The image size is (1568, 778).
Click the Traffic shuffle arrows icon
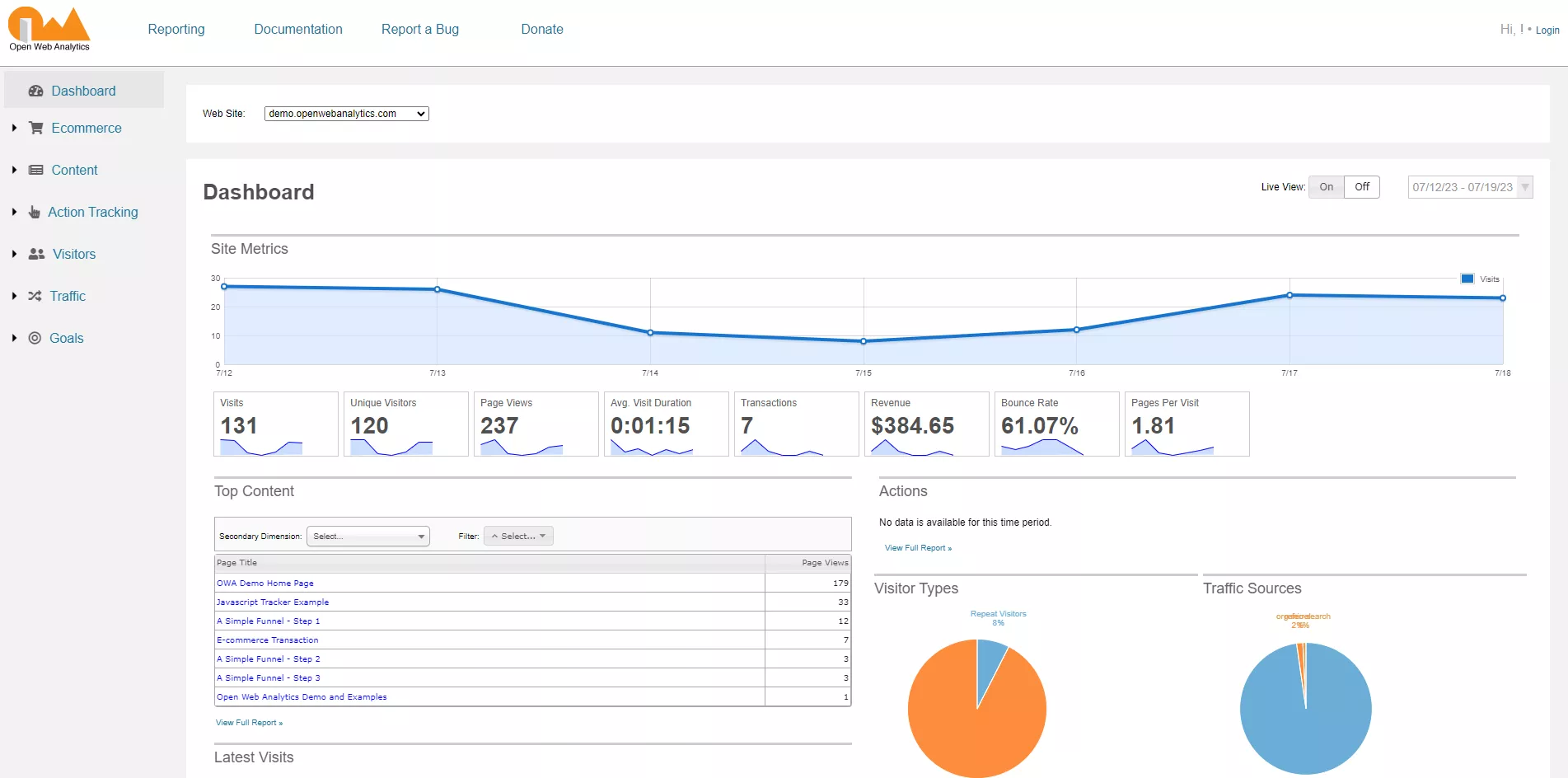click(x=35, y=296)
